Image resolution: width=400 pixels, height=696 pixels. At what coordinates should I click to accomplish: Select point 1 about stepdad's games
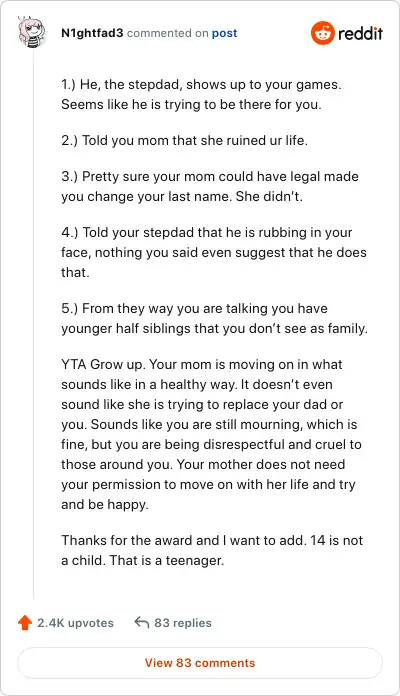click(202, 95)
